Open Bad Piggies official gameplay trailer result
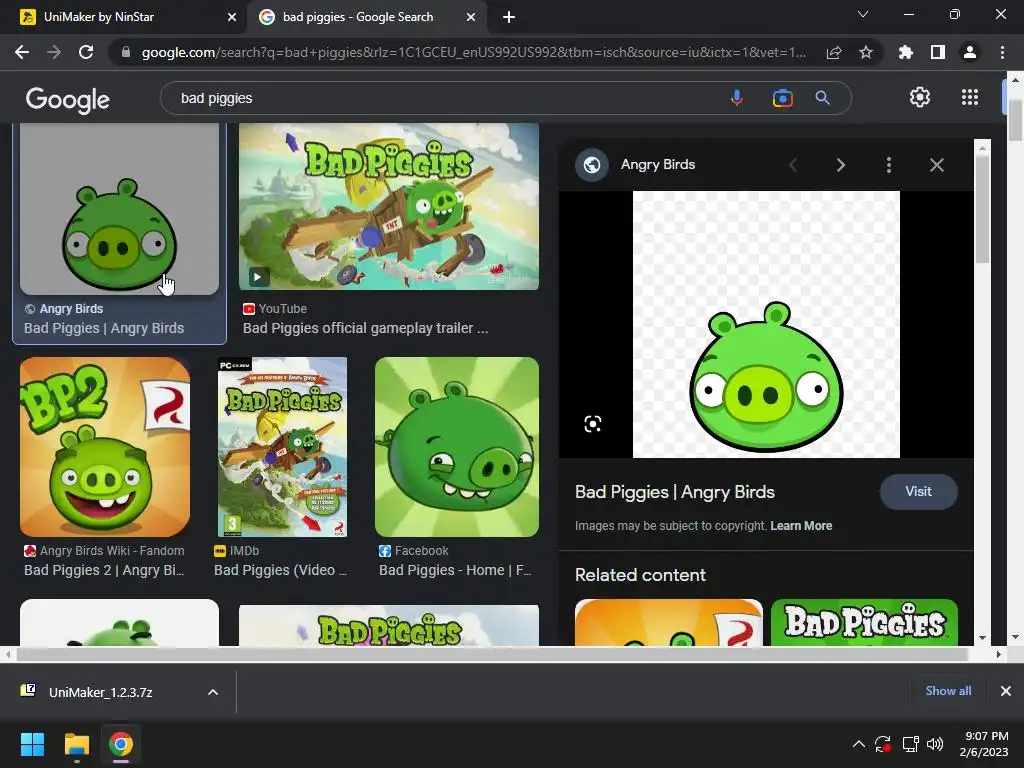 (x=365, y=328)
